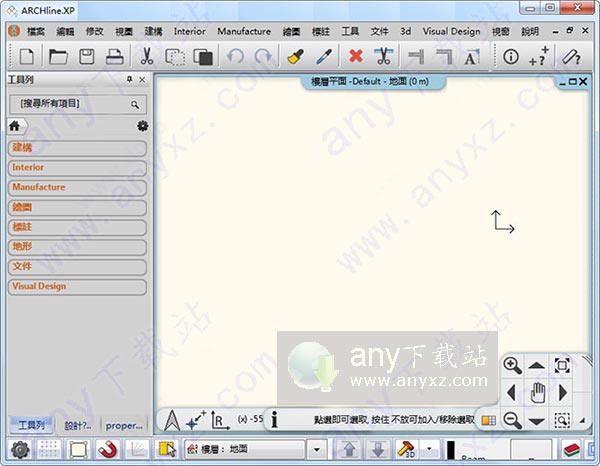The image size is (600, 466).
Task: Open a file with the folder icon
Action: point(58,57)
